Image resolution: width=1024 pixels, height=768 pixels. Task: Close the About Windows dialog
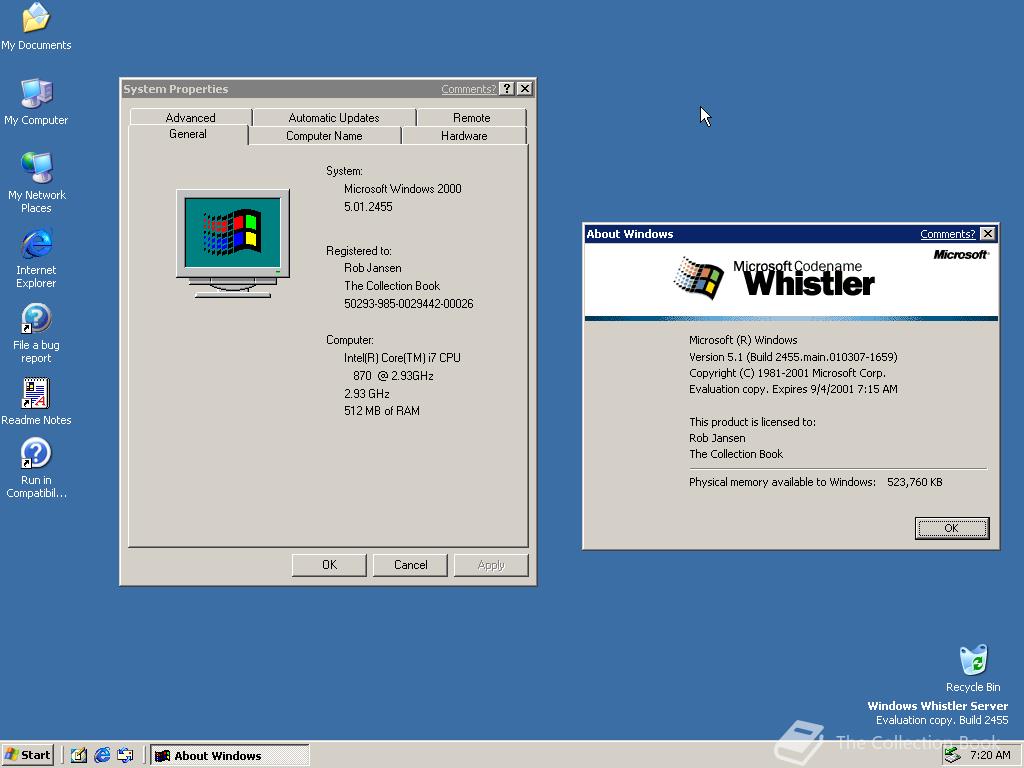[988, 234]
